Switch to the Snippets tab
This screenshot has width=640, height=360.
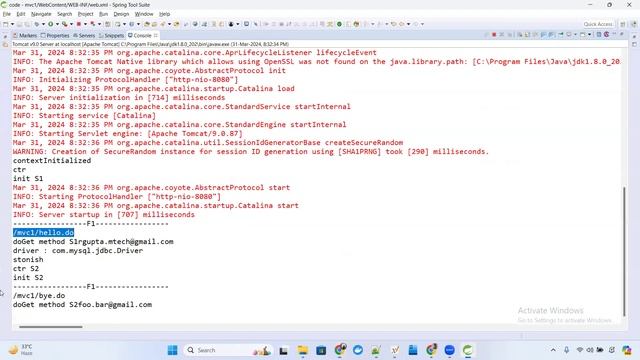(x=111, y=36)
